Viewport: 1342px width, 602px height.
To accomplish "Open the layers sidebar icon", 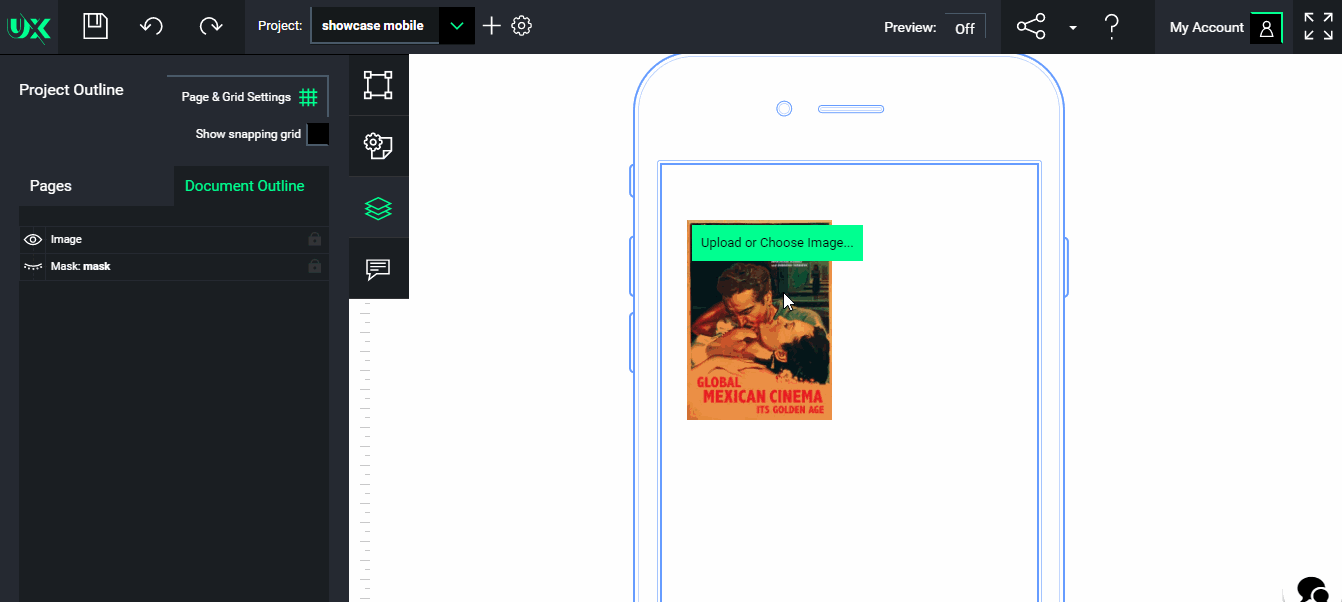I will pyautogui.click(x=378, y=208).
